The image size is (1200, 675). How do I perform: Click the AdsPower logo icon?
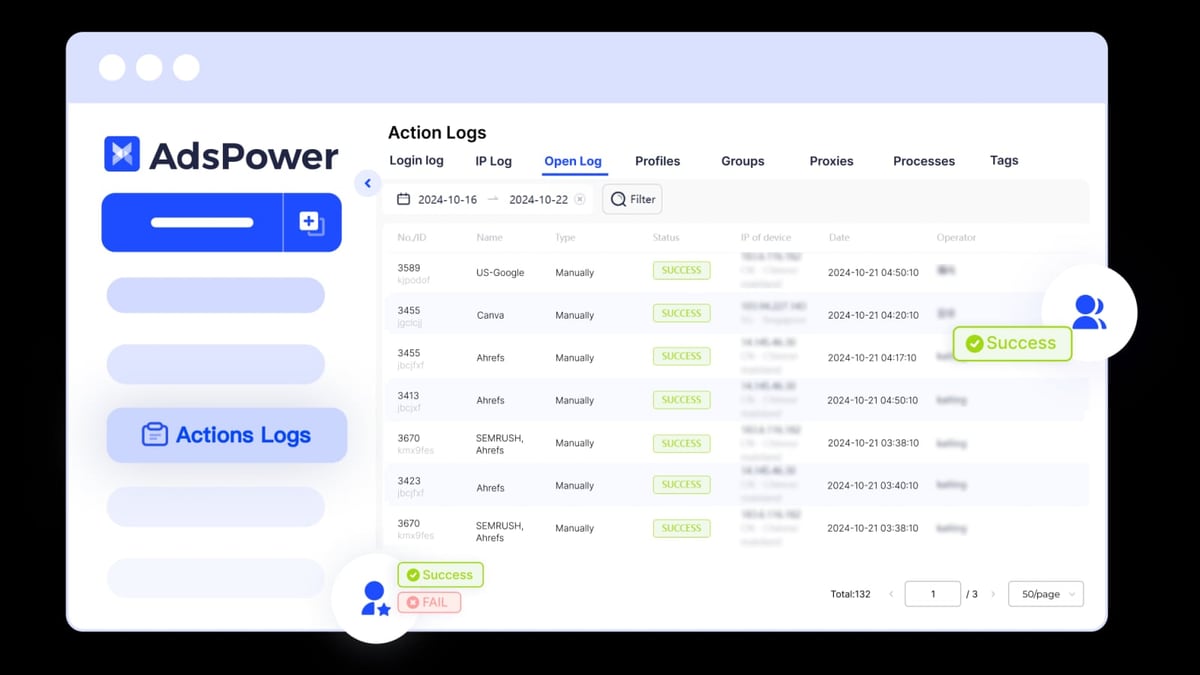(122, 154)
